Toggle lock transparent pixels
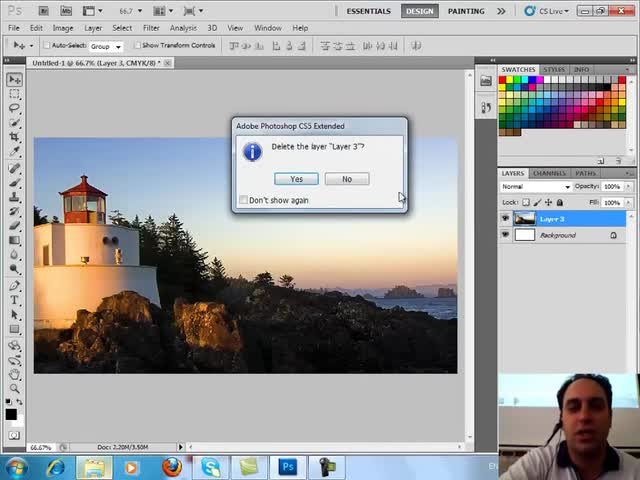This screenshot has height=480, width=640. click(x=526, y=202)
